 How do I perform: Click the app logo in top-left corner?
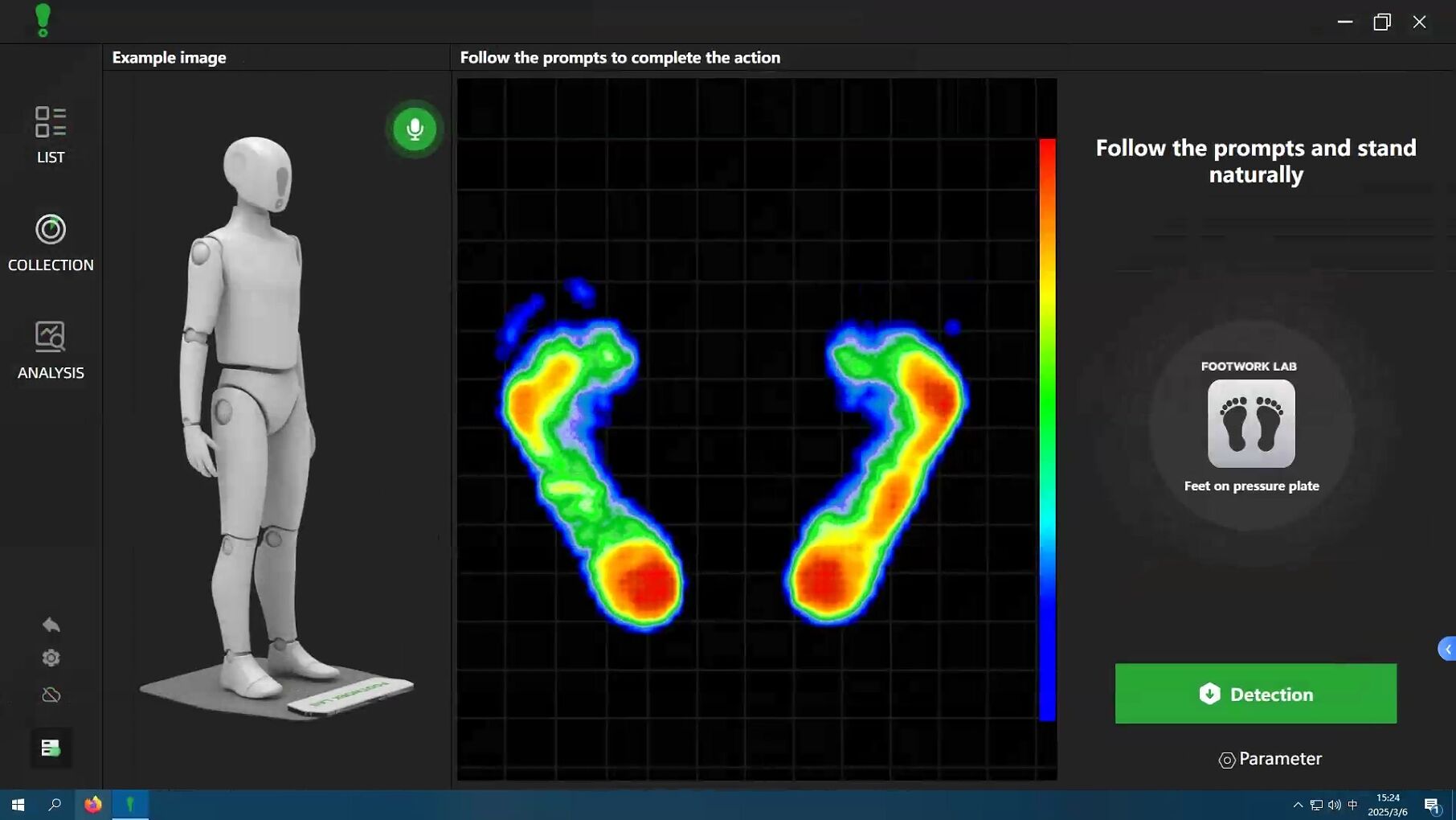43,21
